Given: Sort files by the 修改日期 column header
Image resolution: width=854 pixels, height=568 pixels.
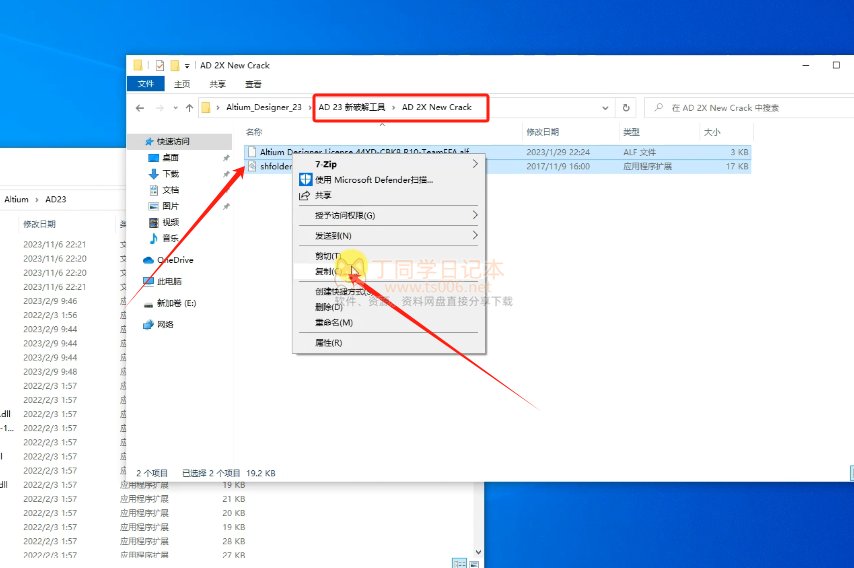Looking at the screenshot, I should pos(543,131).
